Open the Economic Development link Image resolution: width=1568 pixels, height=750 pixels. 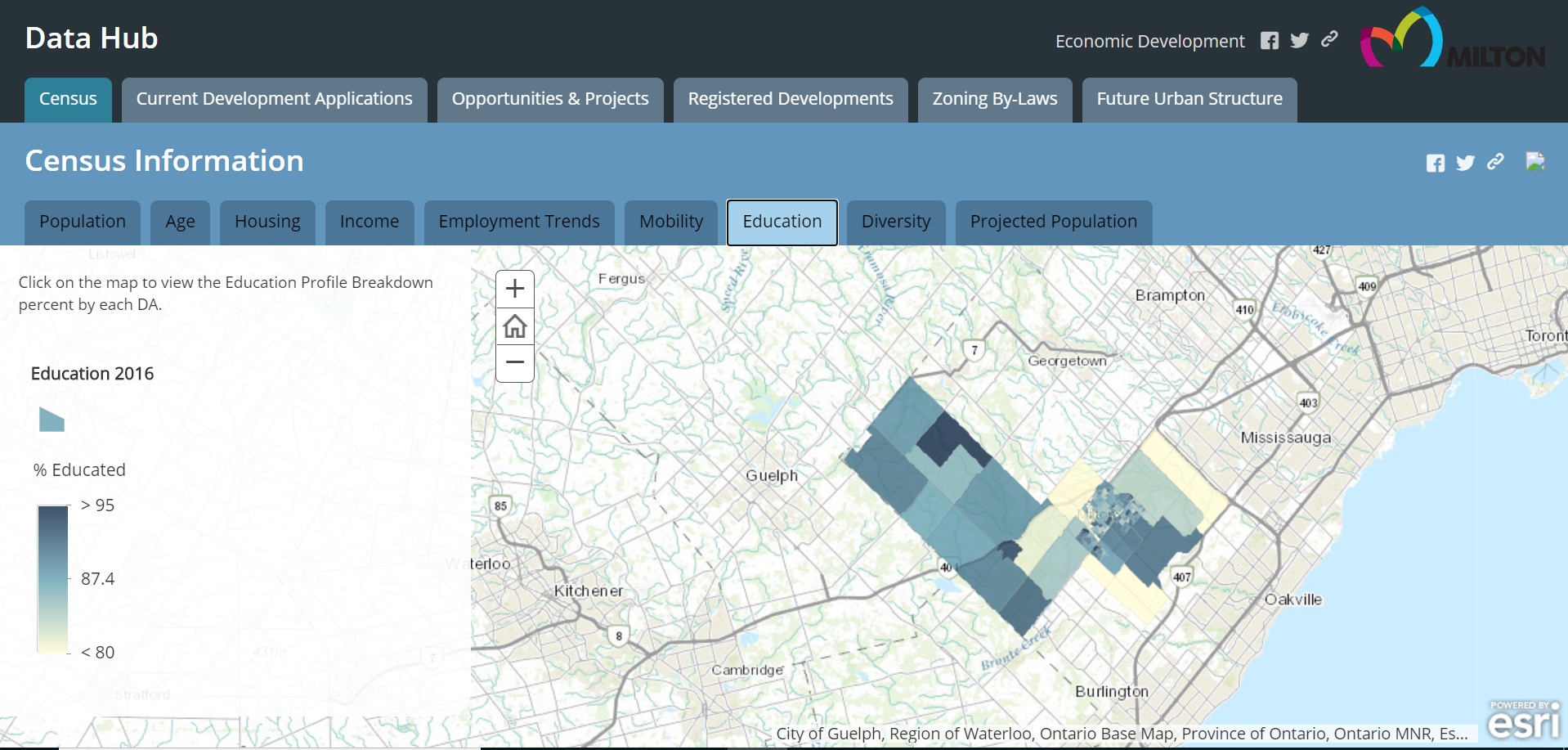click(1149, 42)
